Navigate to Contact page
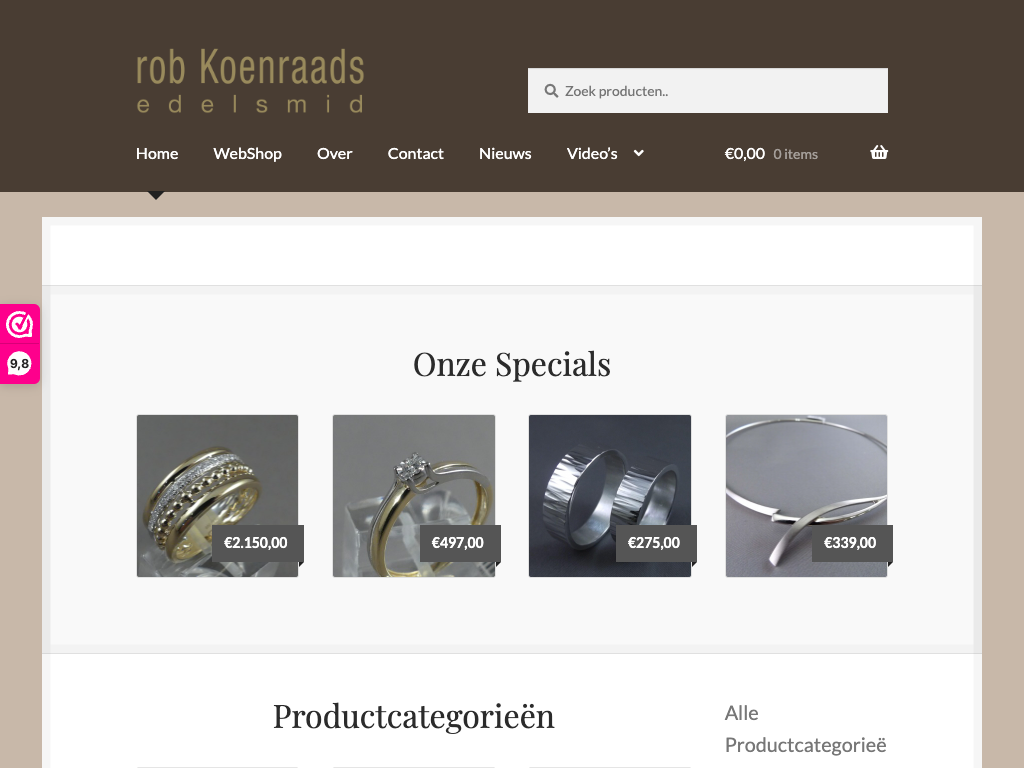This screenshot has width=1024, height=768. [415, 153]
